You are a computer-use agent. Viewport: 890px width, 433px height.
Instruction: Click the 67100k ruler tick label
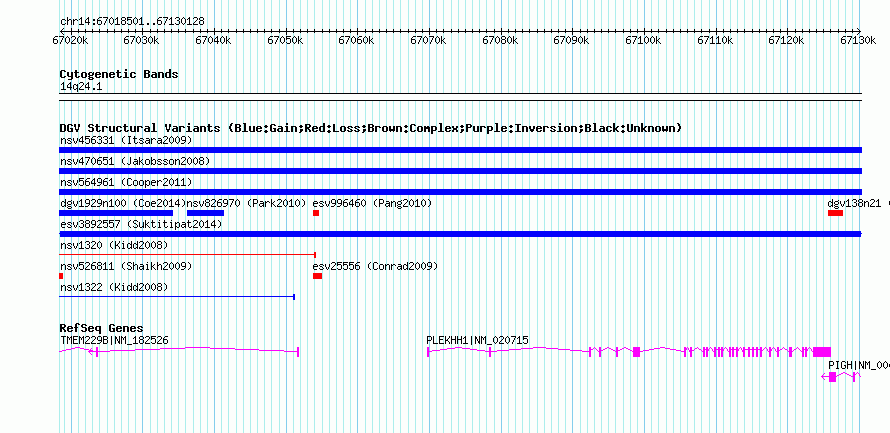pyautogui.click(x=643, y=41)
